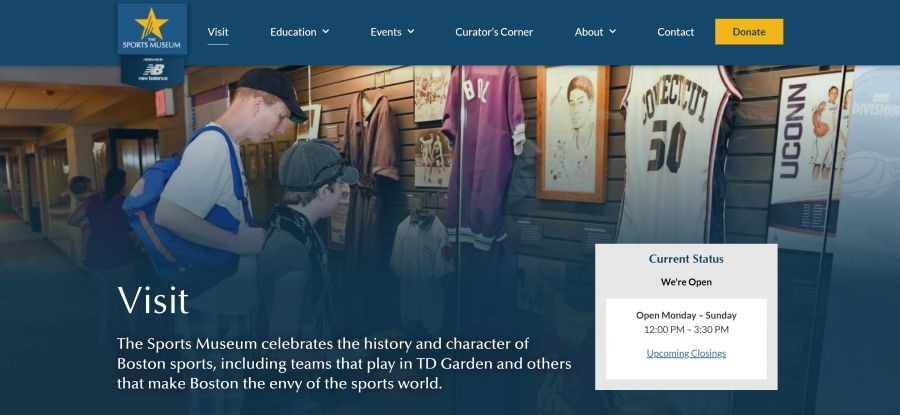Select the Education menu label
Viewport: 900px width, 415px height.
point(293,32)
